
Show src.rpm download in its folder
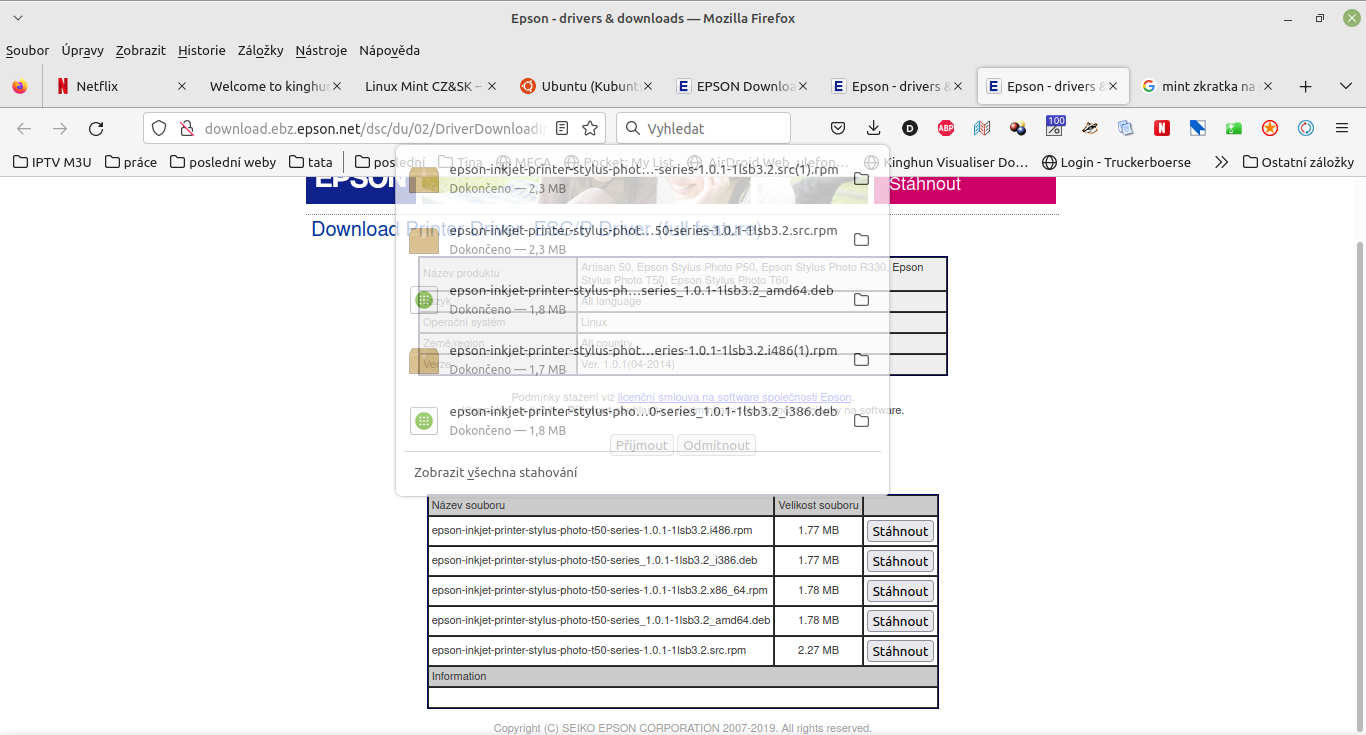[x=861, y=240]
